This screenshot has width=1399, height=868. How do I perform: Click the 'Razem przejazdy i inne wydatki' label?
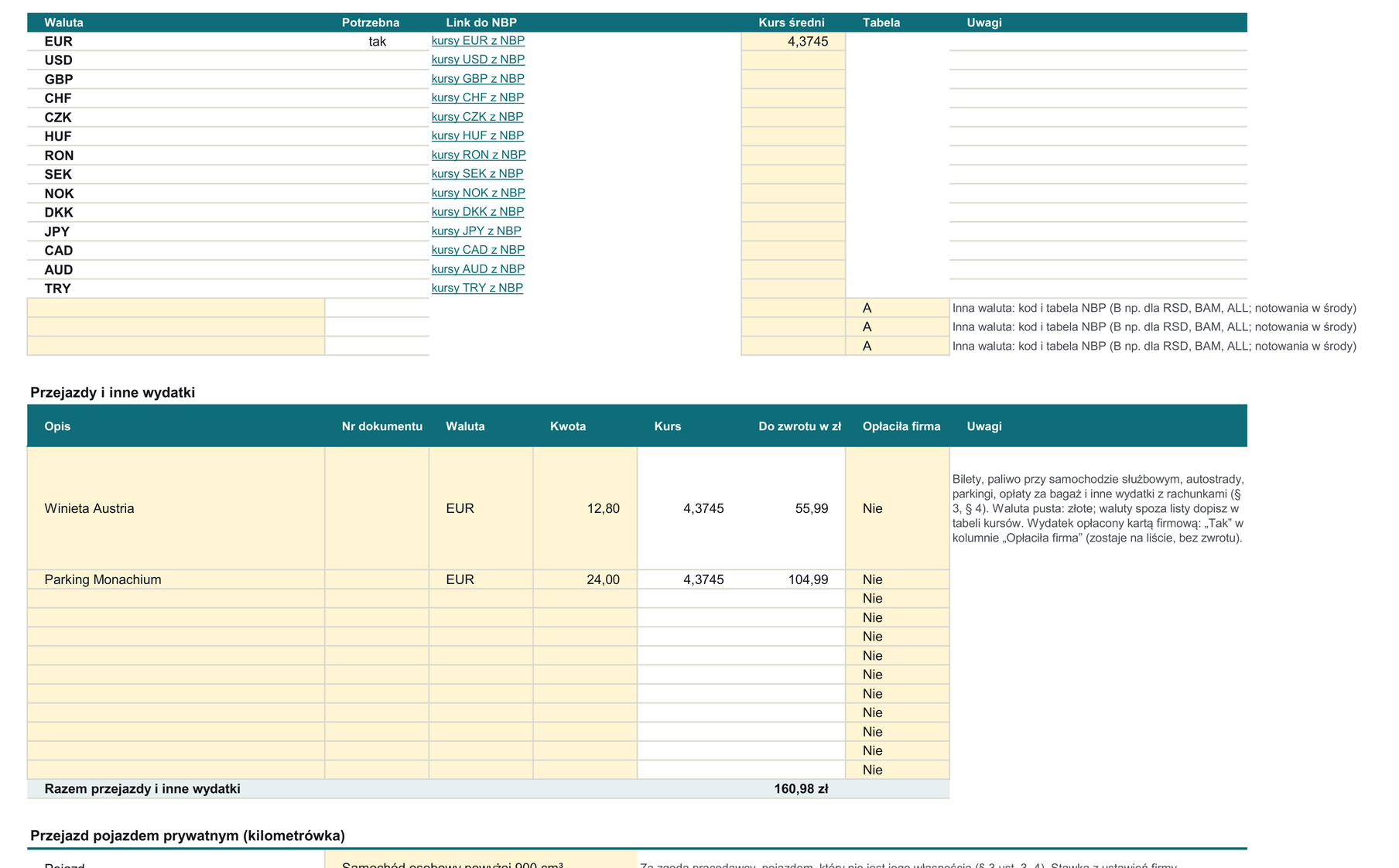(x=142, y=789)
